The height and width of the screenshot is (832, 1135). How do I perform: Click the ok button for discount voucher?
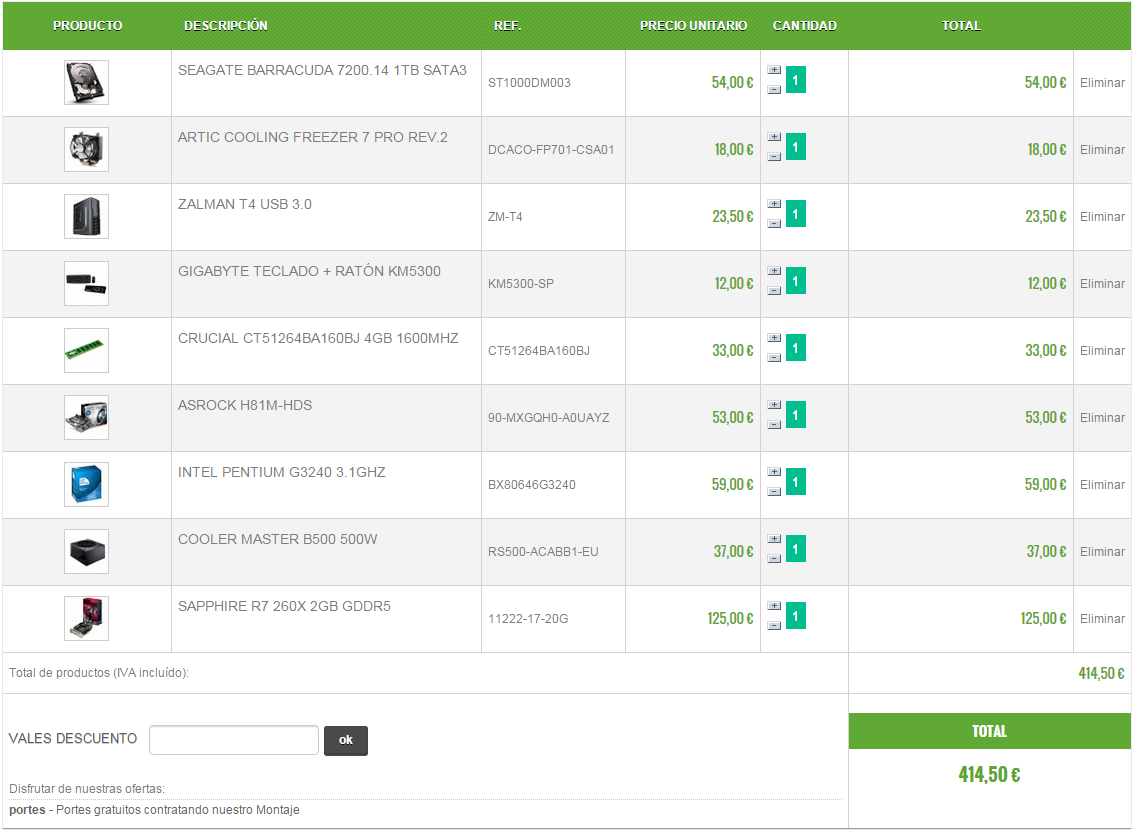(346, 740)
